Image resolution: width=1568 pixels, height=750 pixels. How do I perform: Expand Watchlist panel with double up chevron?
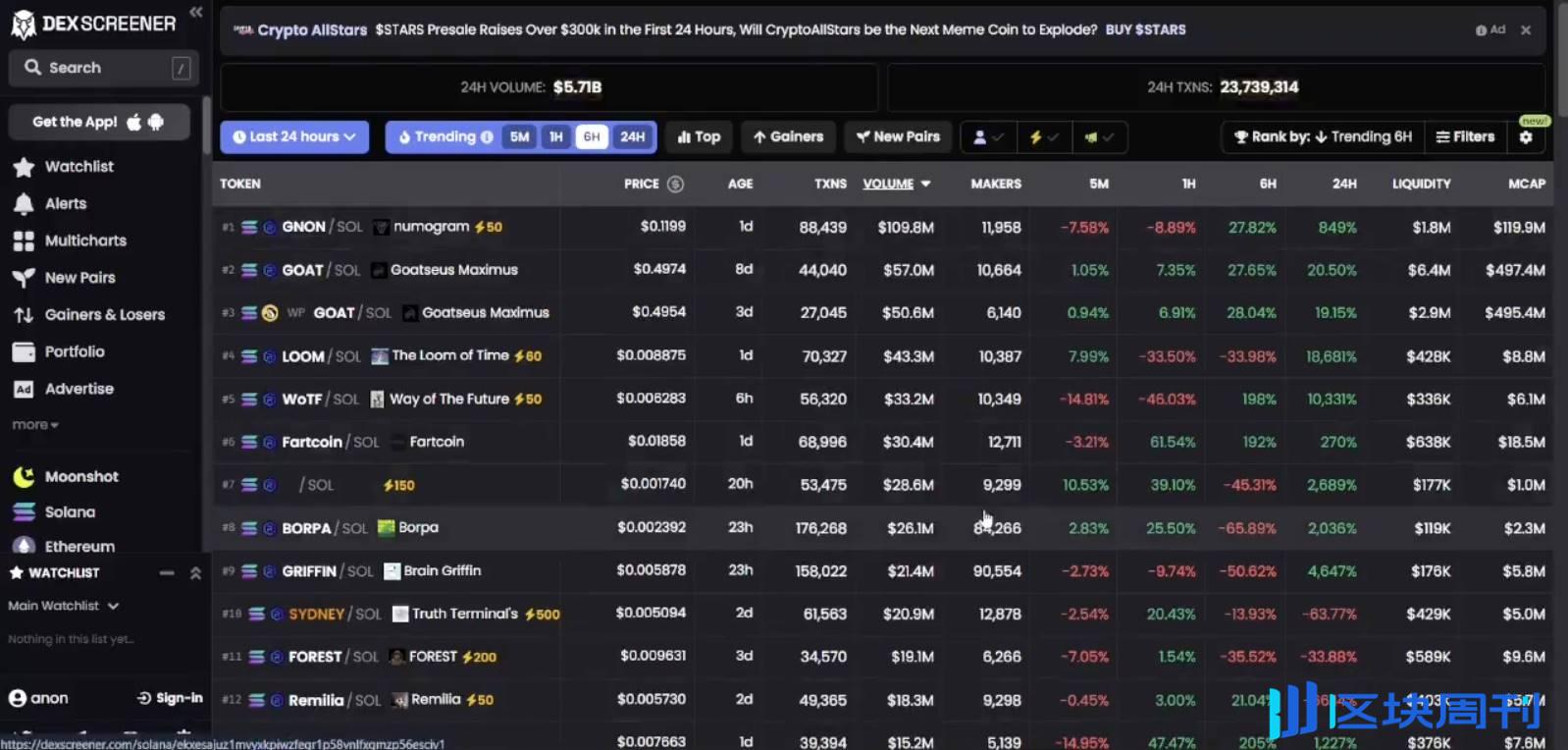[x=195, y=572]
